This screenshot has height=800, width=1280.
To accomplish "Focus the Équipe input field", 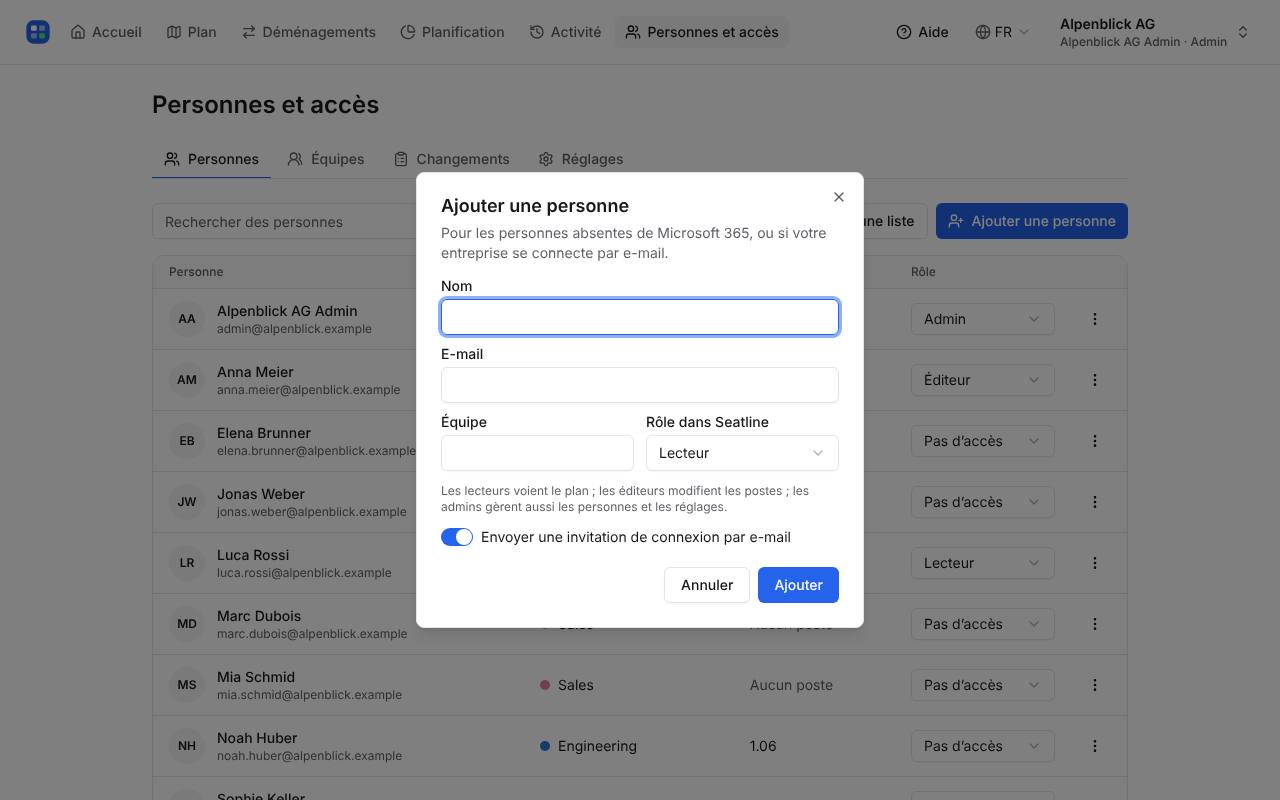I will pos(537,453).
